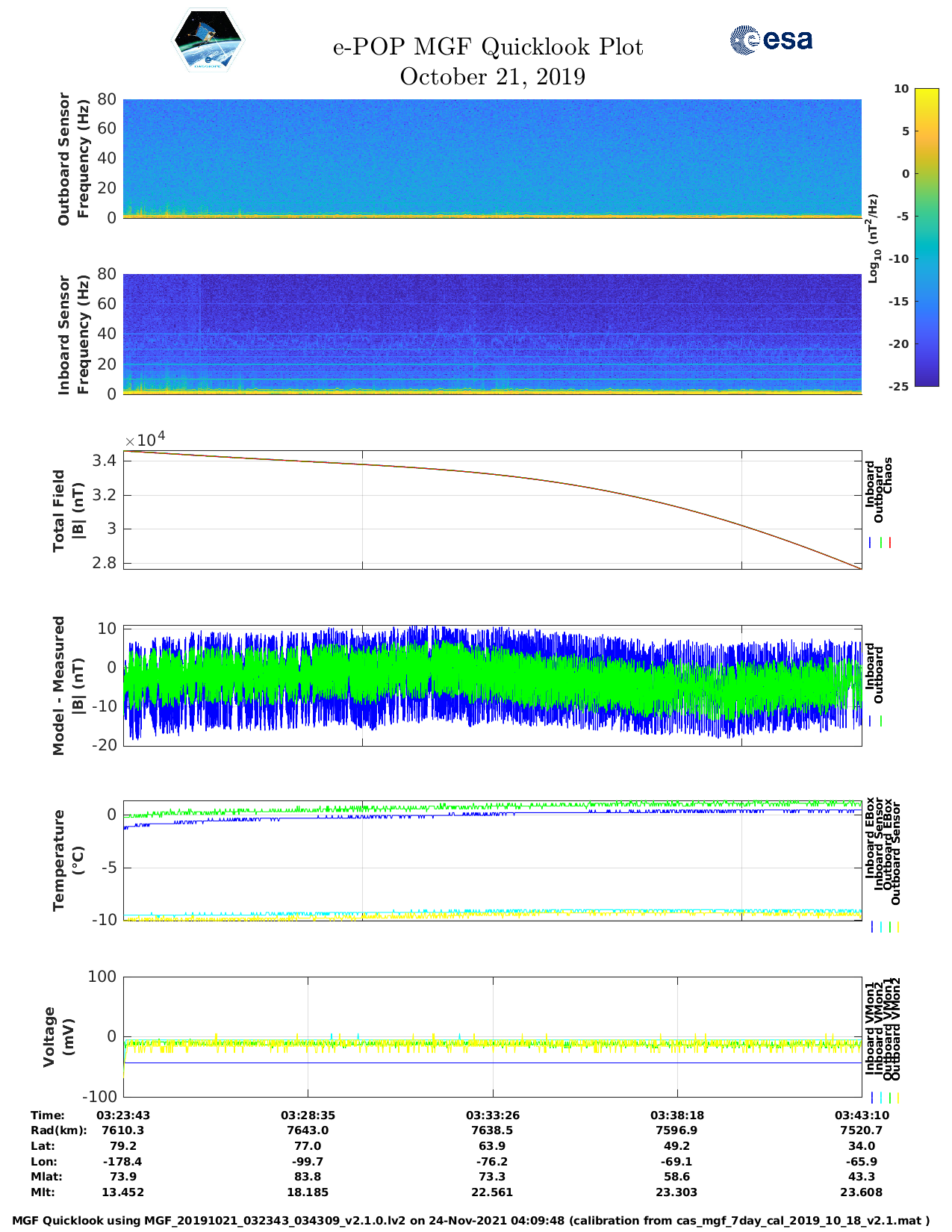Click the Log10 (nT²/Hz) colorbar label

coord(873,238)
